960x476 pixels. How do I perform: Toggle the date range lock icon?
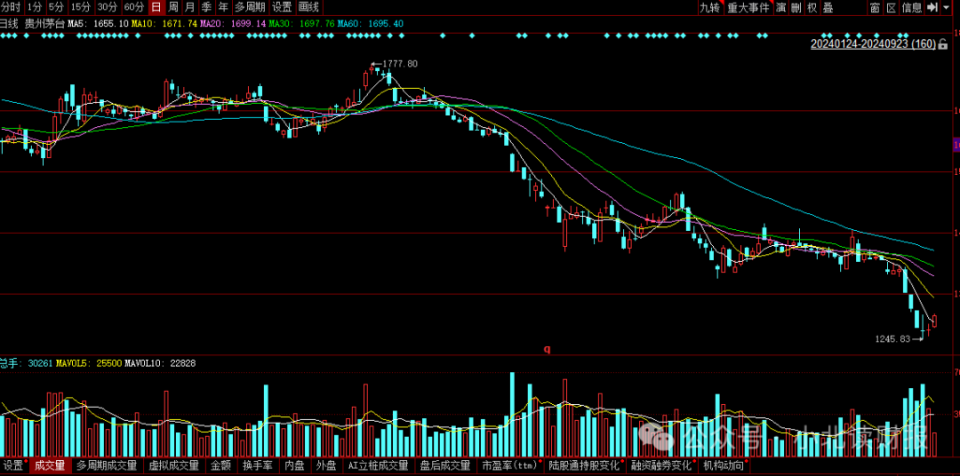[945, 44]
